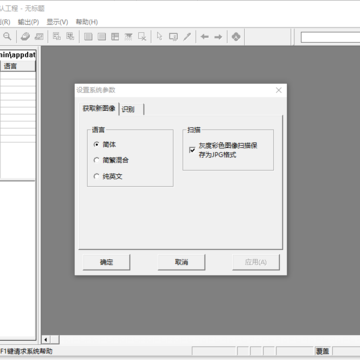Click the left arrow previous icon
This screenshot has height=360, width=360.
point(205,37)
